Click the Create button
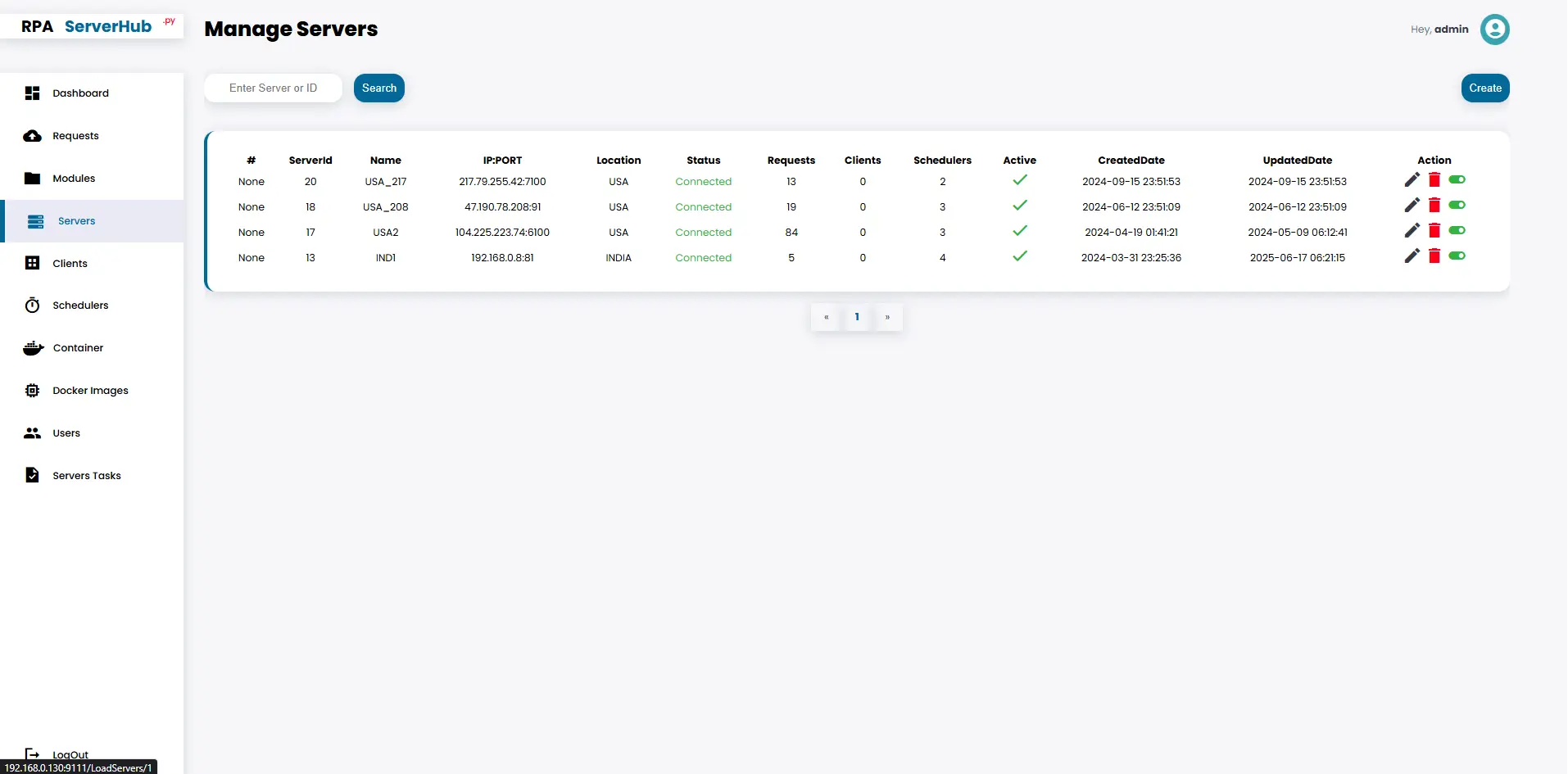Screen dimensions: 1568x774 click(1484, 88)
